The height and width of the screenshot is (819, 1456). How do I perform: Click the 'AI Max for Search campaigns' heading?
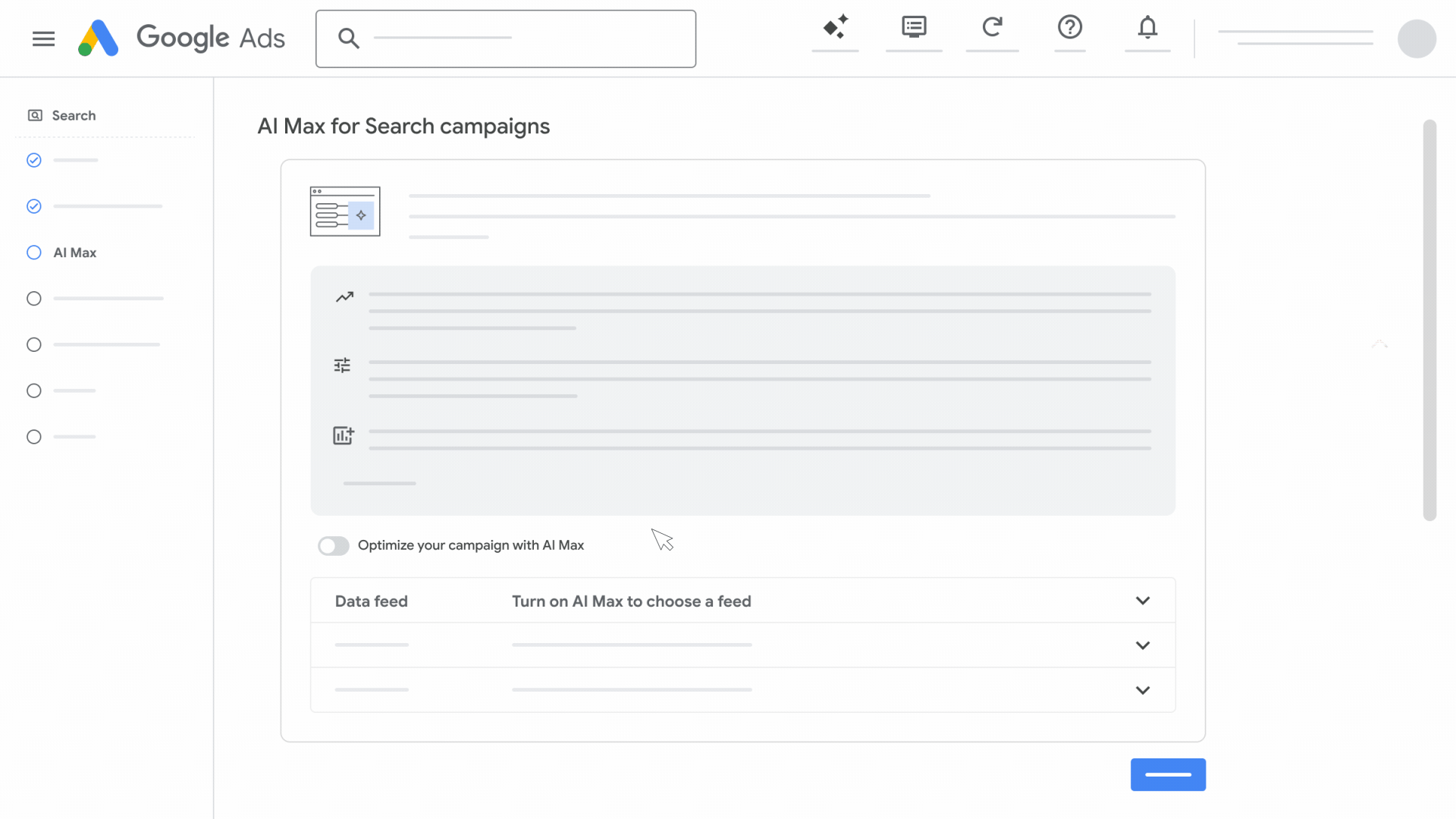[x=403, y=127]
